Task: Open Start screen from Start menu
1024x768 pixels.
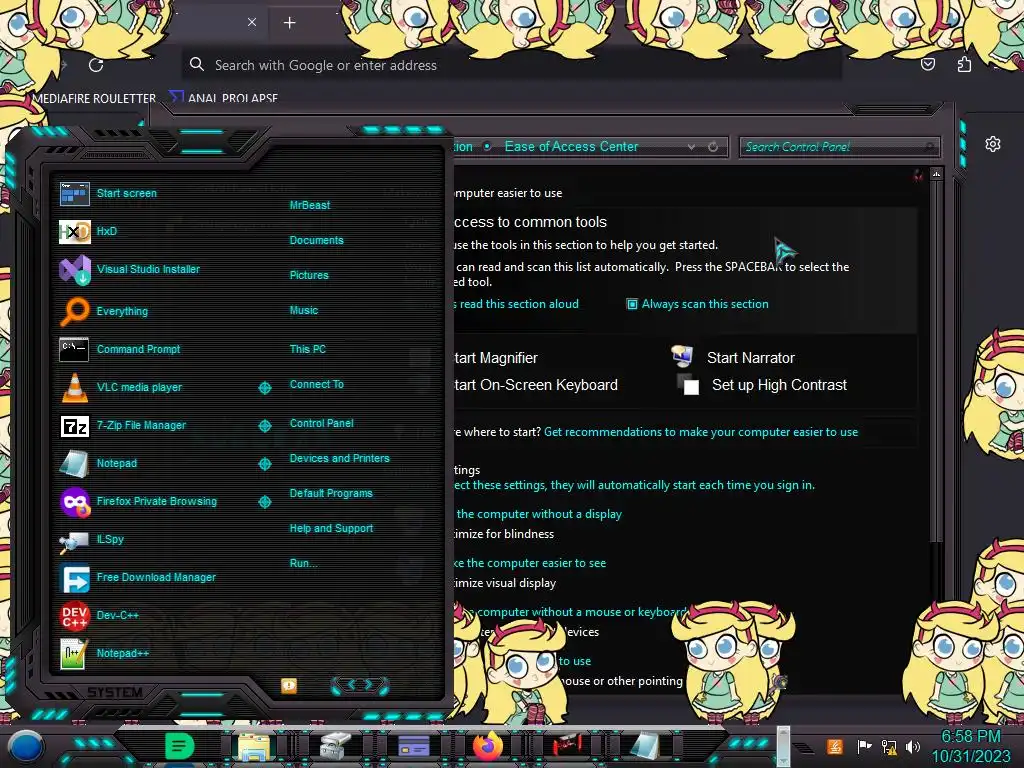Action: click(x=108, y=193)
